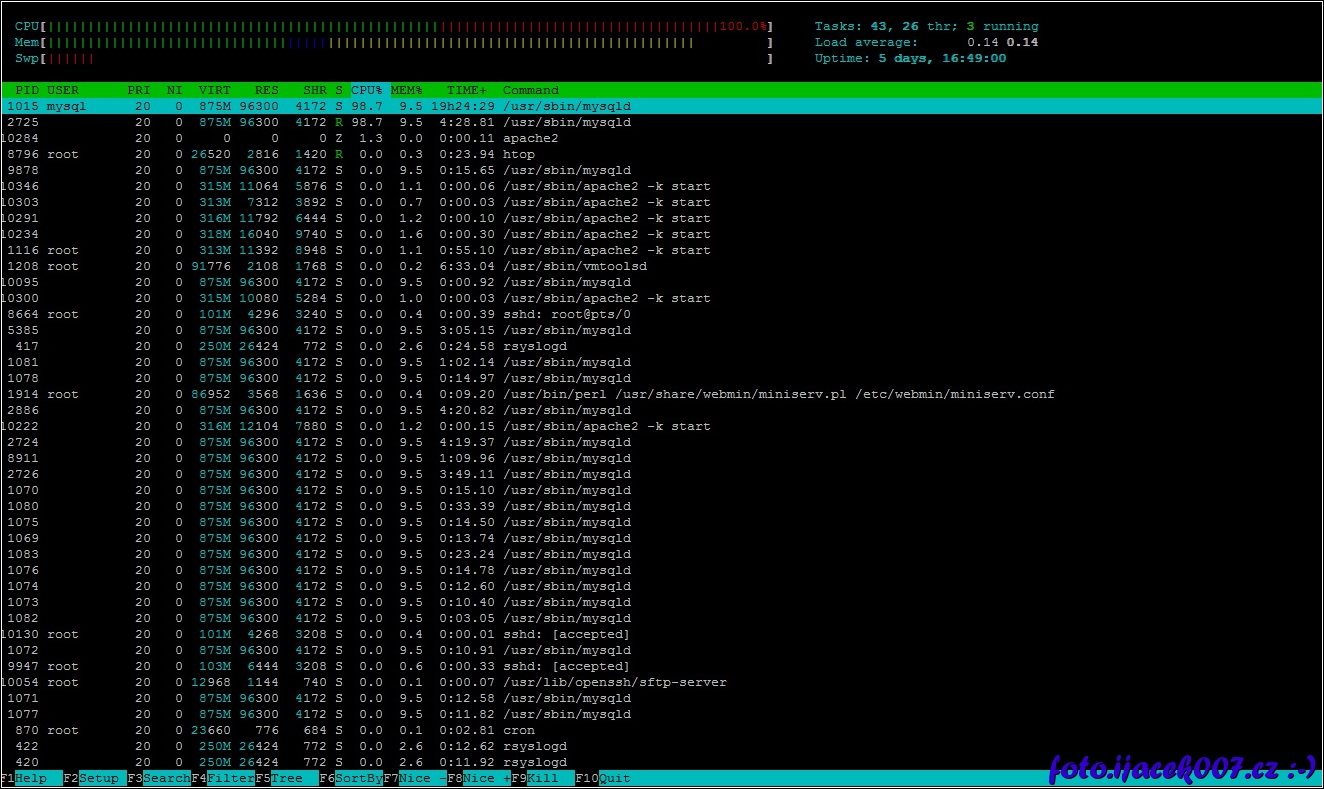The width and height of the screenshot is (1324, 789).
Task: Click the PID column header
Action: pos(27,90)
